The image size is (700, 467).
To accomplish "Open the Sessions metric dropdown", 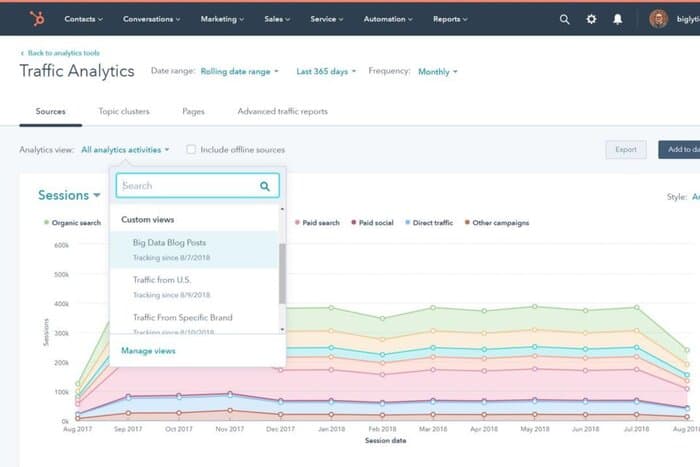I will click(69, 195).
